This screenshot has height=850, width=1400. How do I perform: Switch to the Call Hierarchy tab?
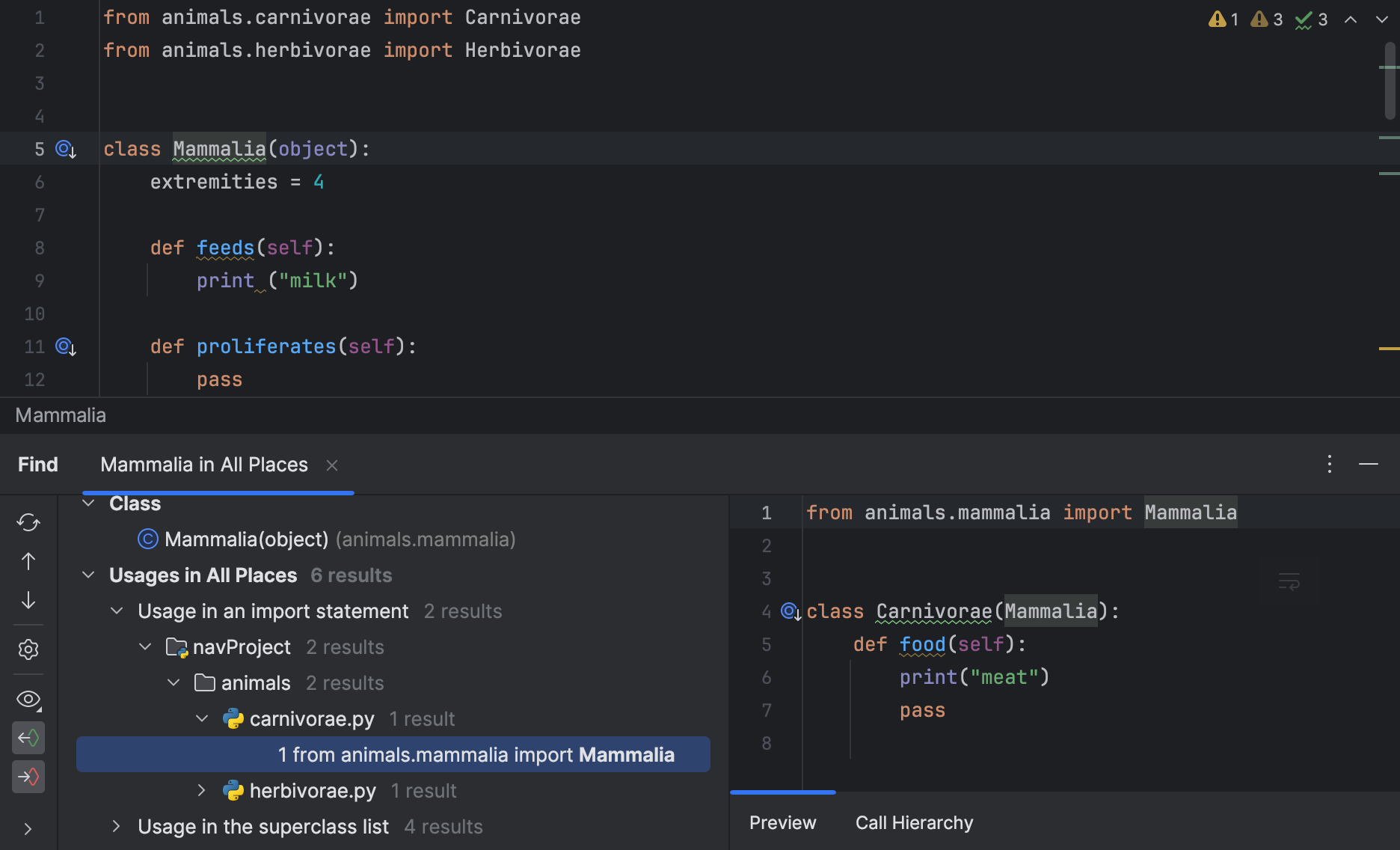[x=914, y=822]
